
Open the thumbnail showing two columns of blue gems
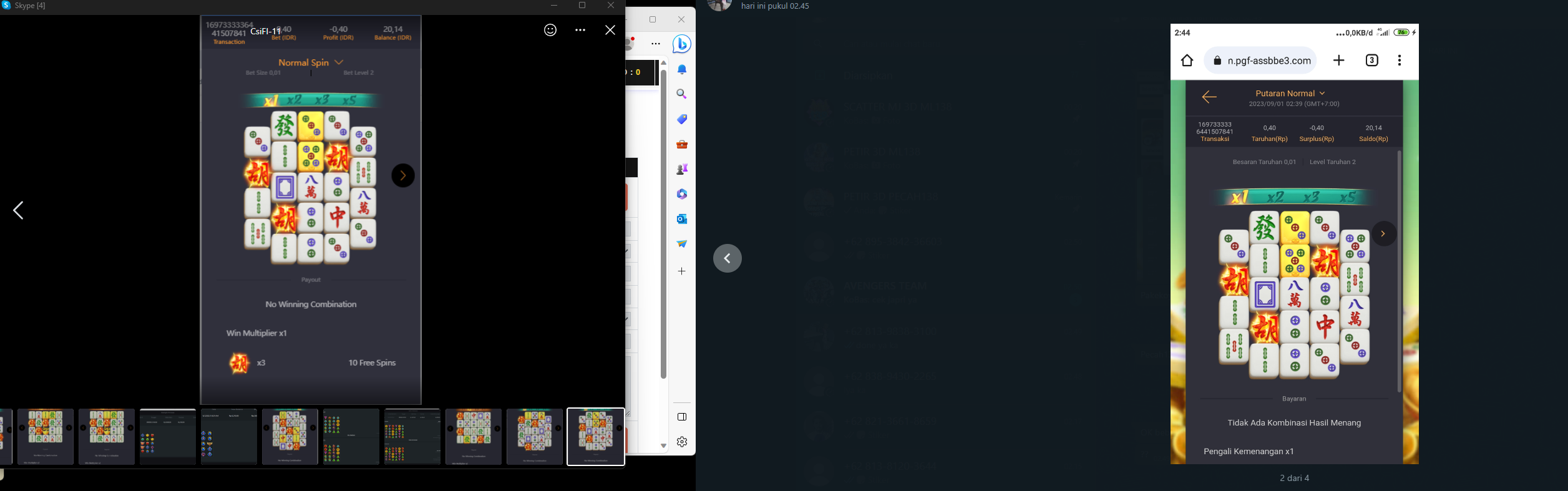[229, 437]
